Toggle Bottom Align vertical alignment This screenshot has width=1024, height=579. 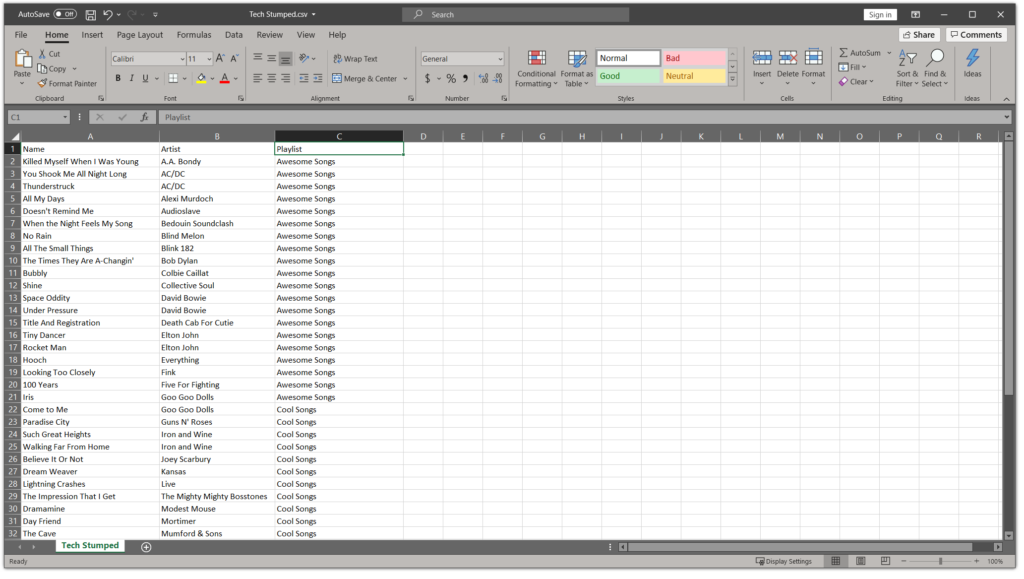coord(285,59)
